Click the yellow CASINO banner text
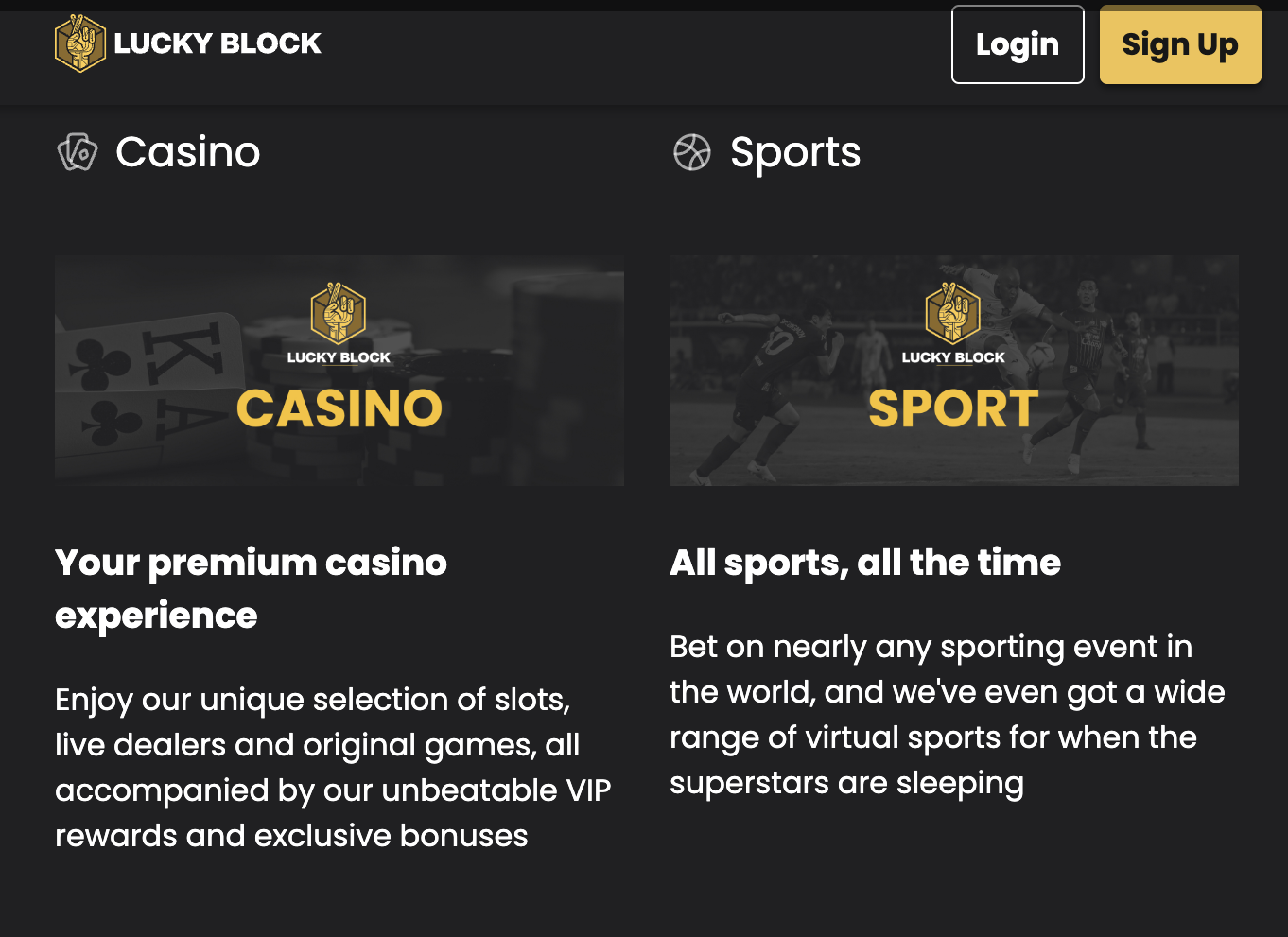Image resolution: width=1288 pixels, height=937 pixels. pos(339,408)
